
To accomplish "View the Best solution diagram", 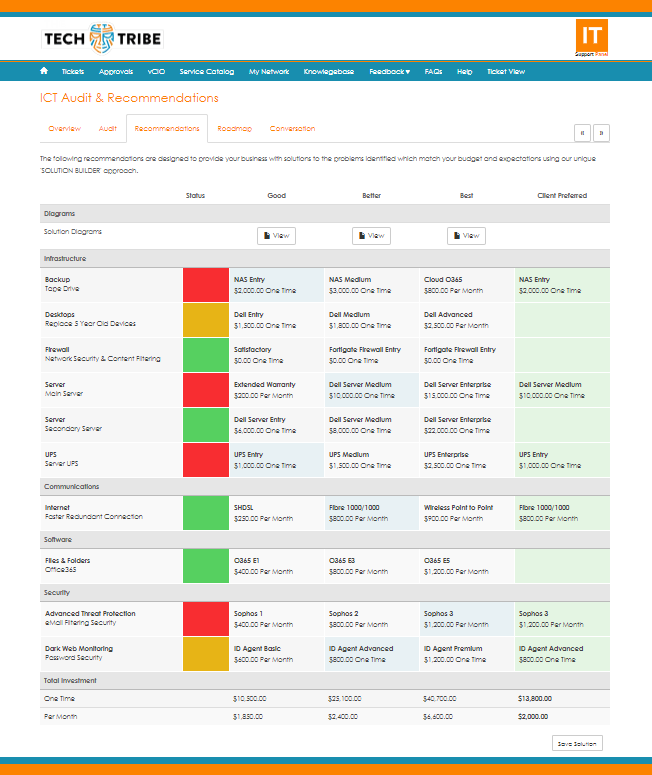I will (466, 236).
